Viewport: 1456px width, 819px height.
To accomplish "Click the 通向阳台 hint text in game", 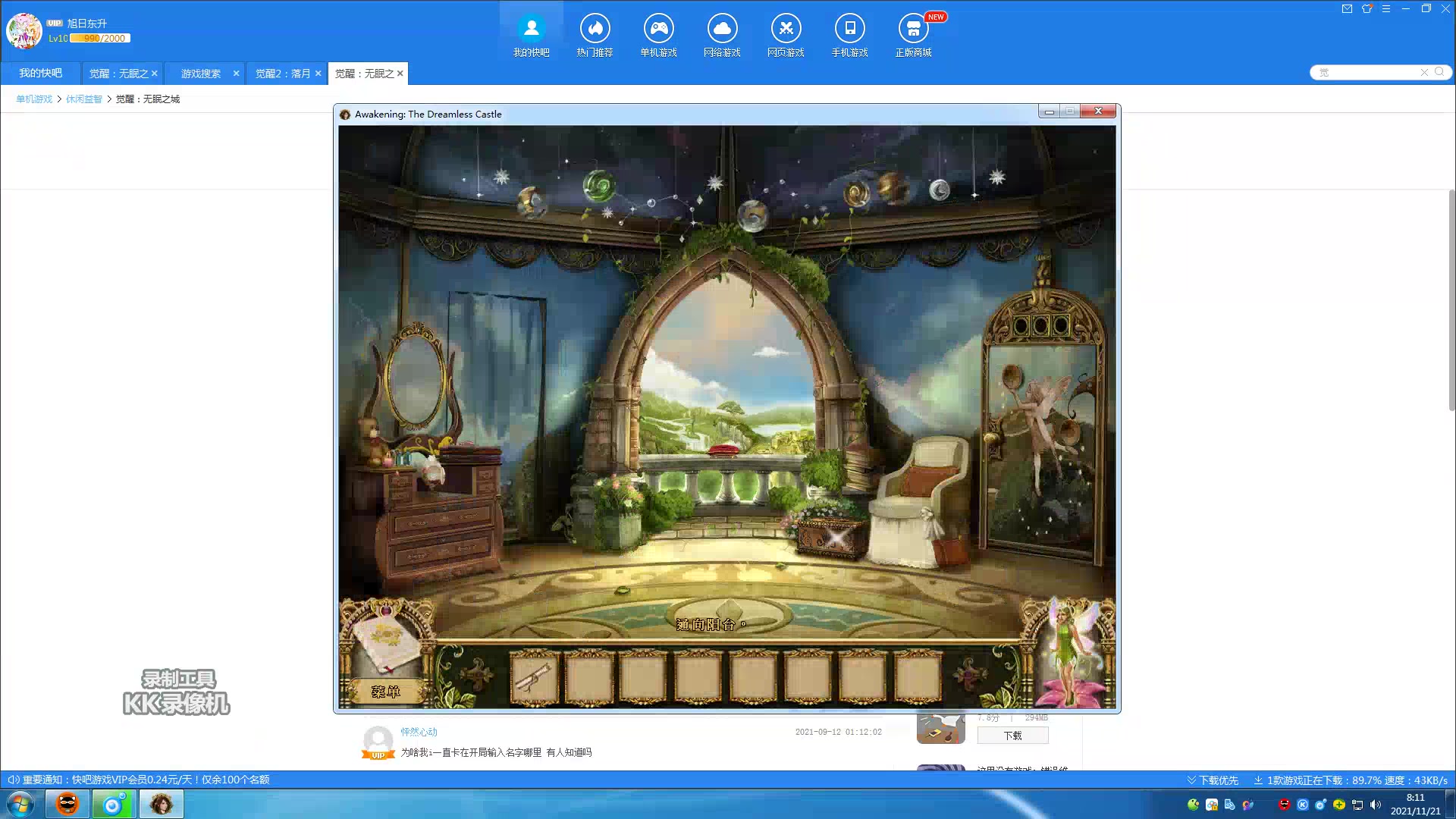I will point(711,624).
